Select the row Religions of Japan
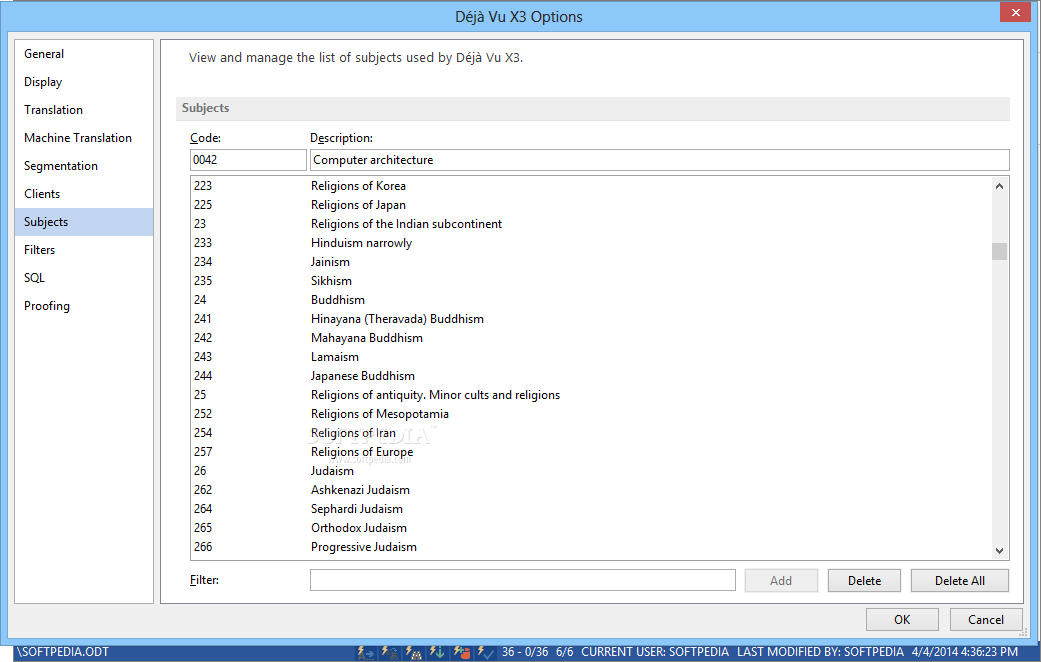 click(591, 205)
